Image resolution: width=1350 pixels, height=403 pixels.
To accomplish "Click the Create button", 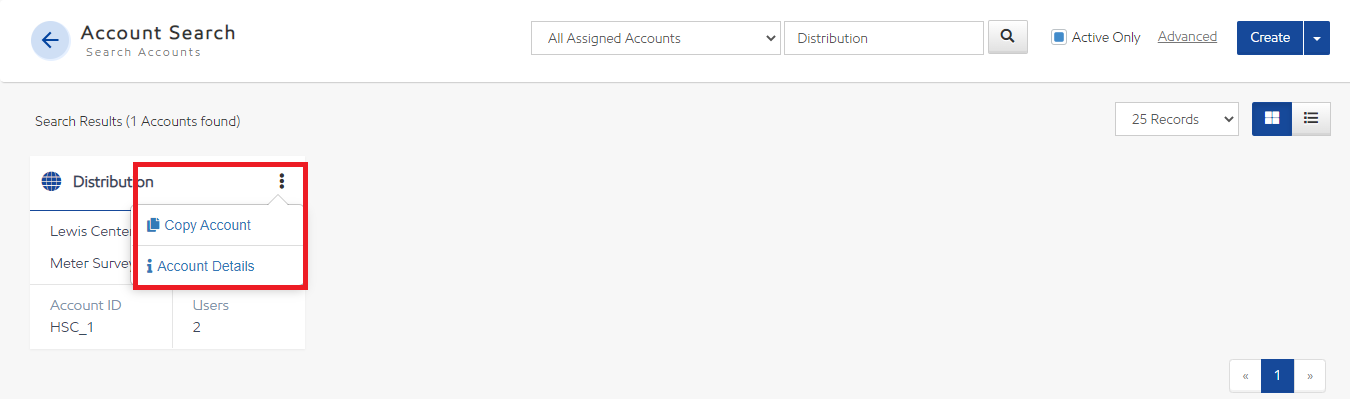I will tap(1270, 38).
